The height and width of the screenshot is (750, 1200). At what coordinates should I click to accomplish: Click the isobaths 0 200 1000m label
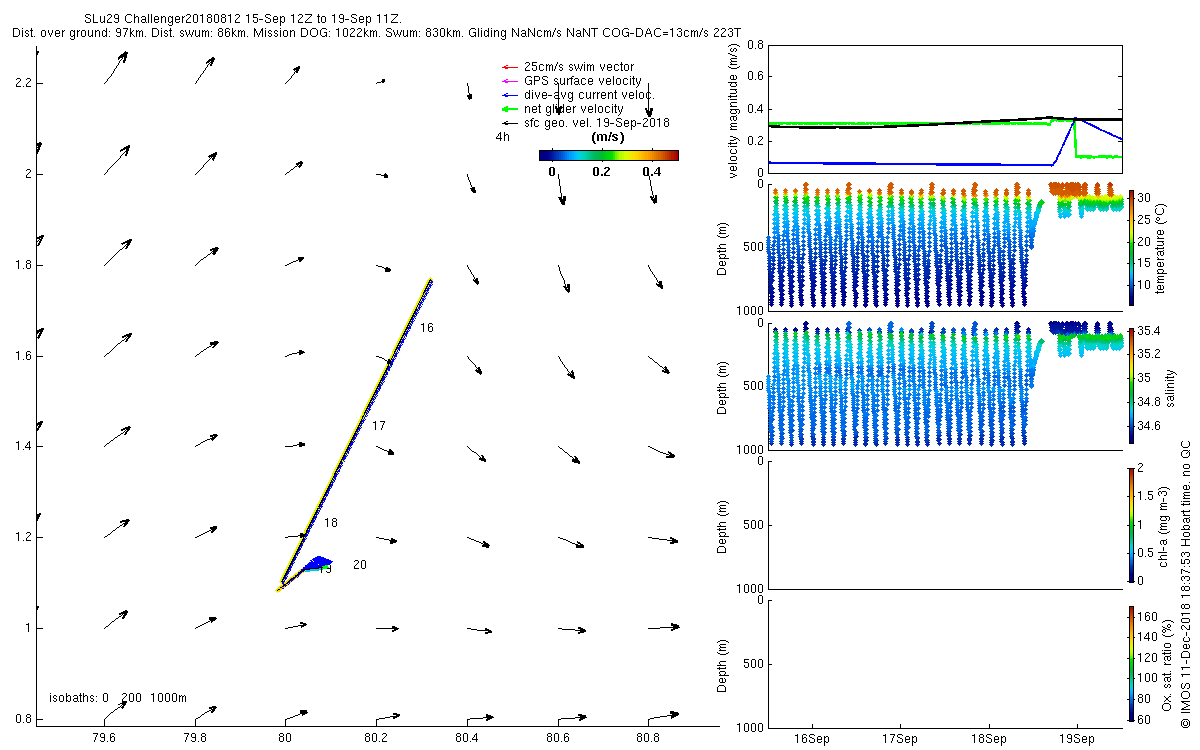(118, 697)
